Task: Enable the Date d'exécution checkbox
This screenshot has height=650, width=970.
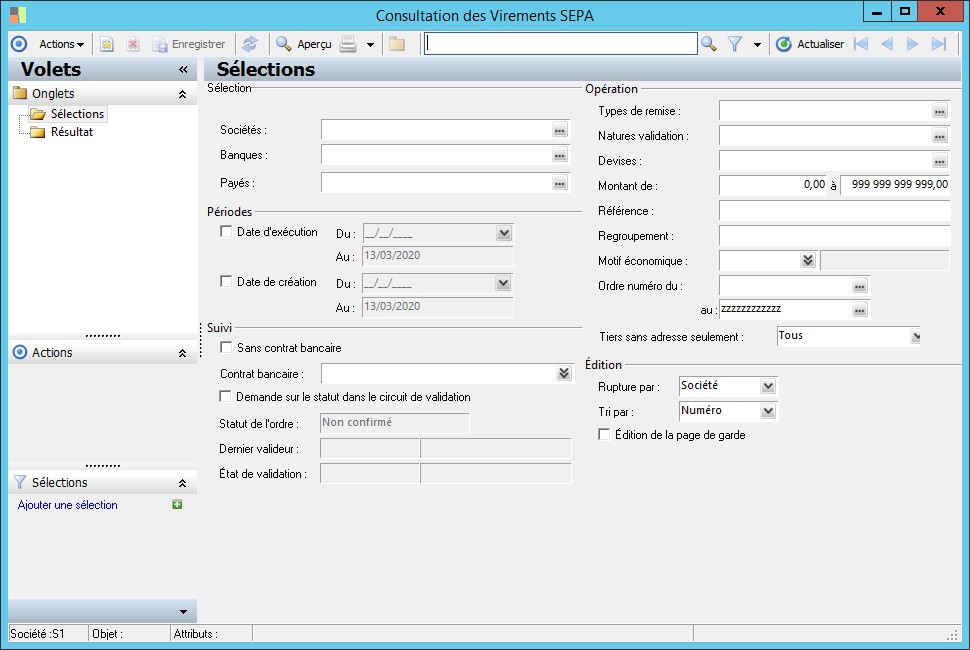Action: [x=226, y=232]
